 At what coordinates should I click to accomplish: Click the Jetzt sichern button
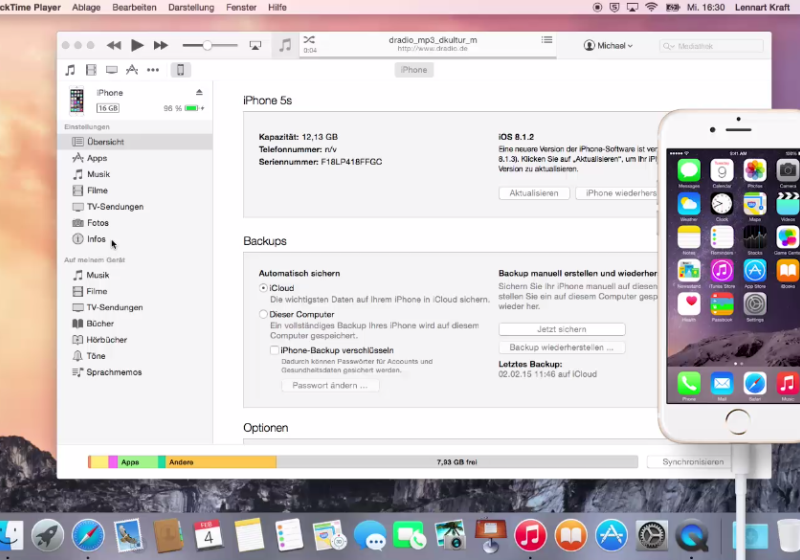pos(562,329)
